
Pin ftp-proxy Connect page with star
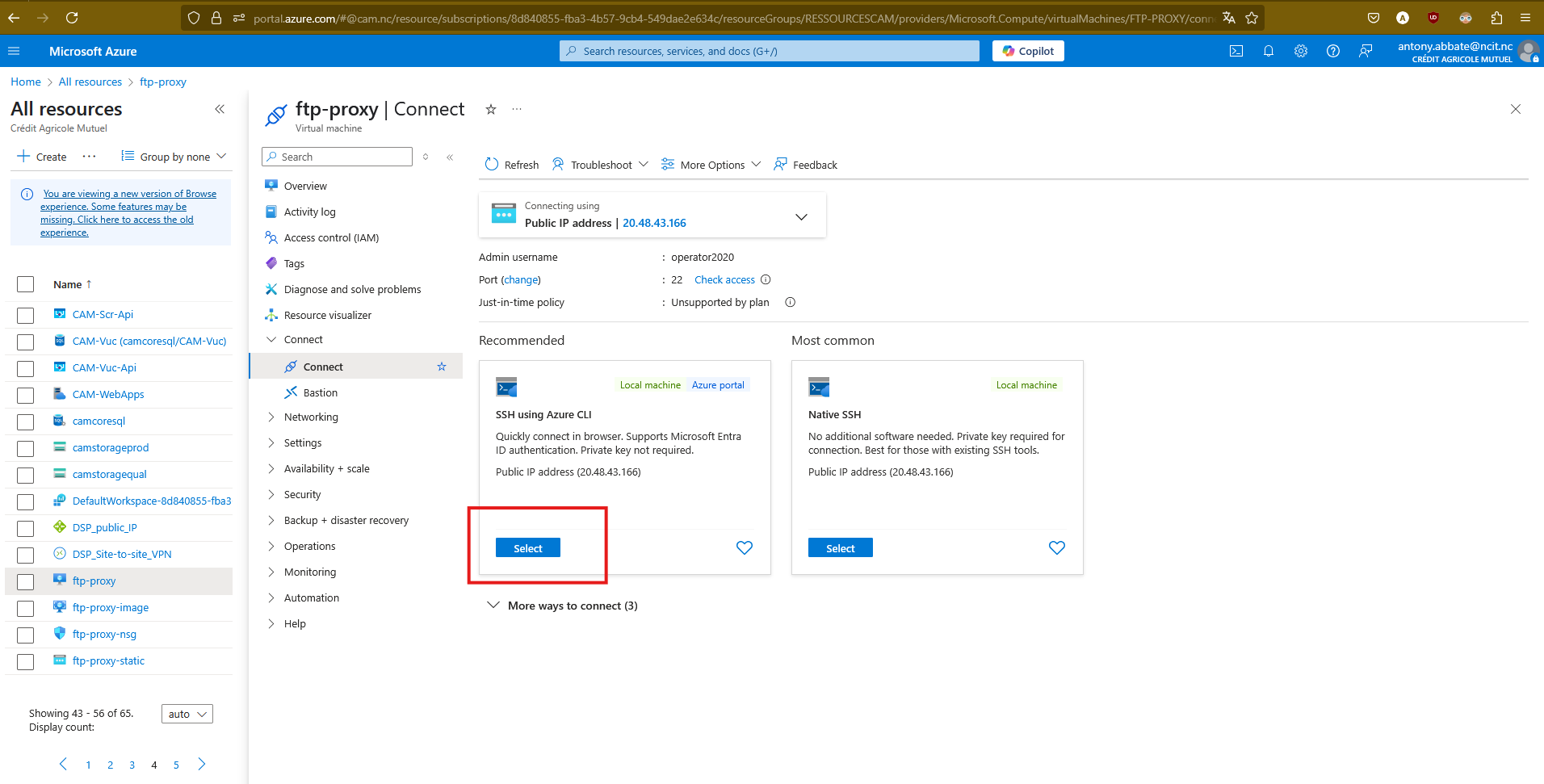pos(490,109)
